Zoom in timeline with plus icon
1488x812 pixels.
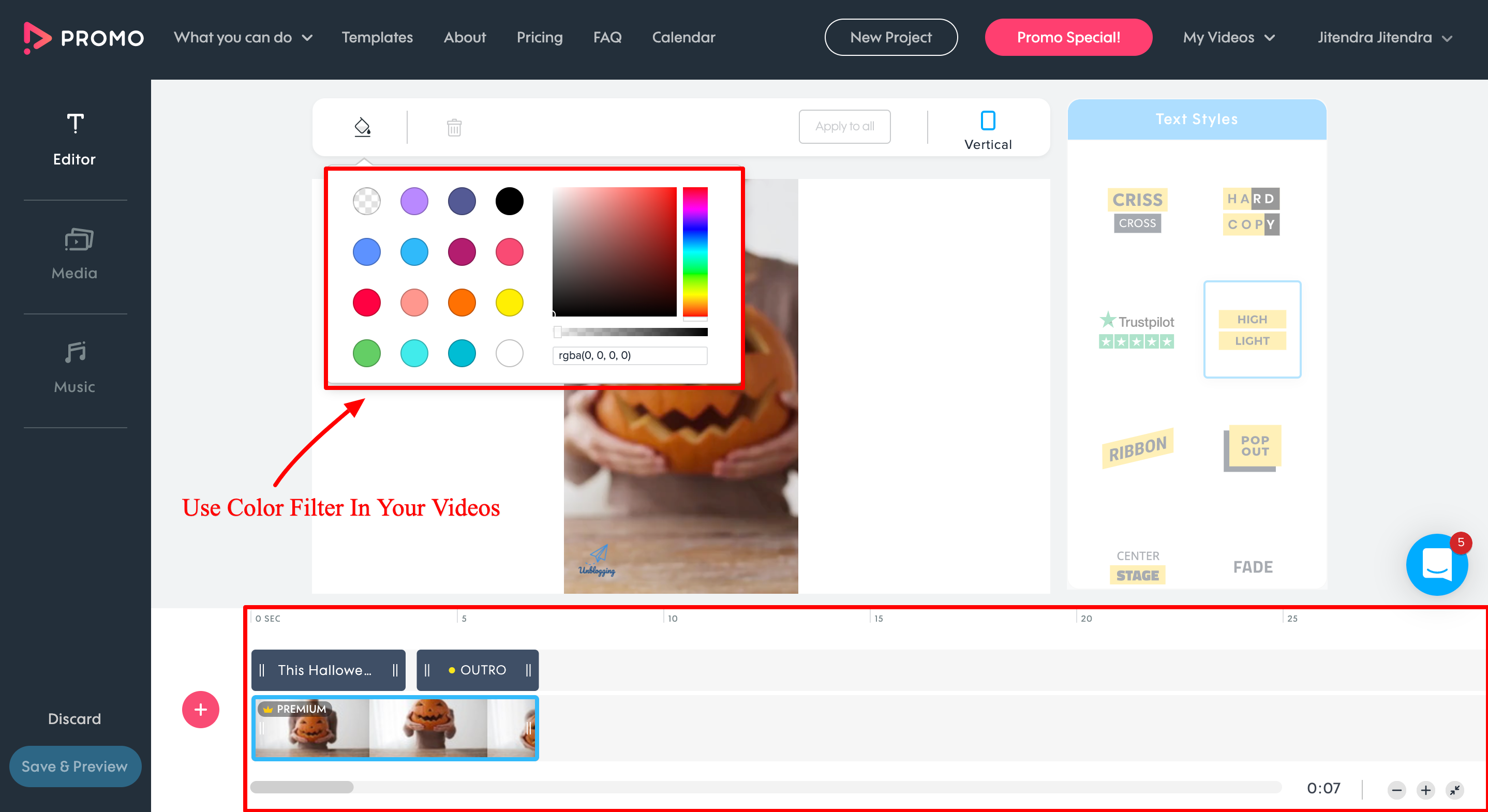(x=1425, y=789)
